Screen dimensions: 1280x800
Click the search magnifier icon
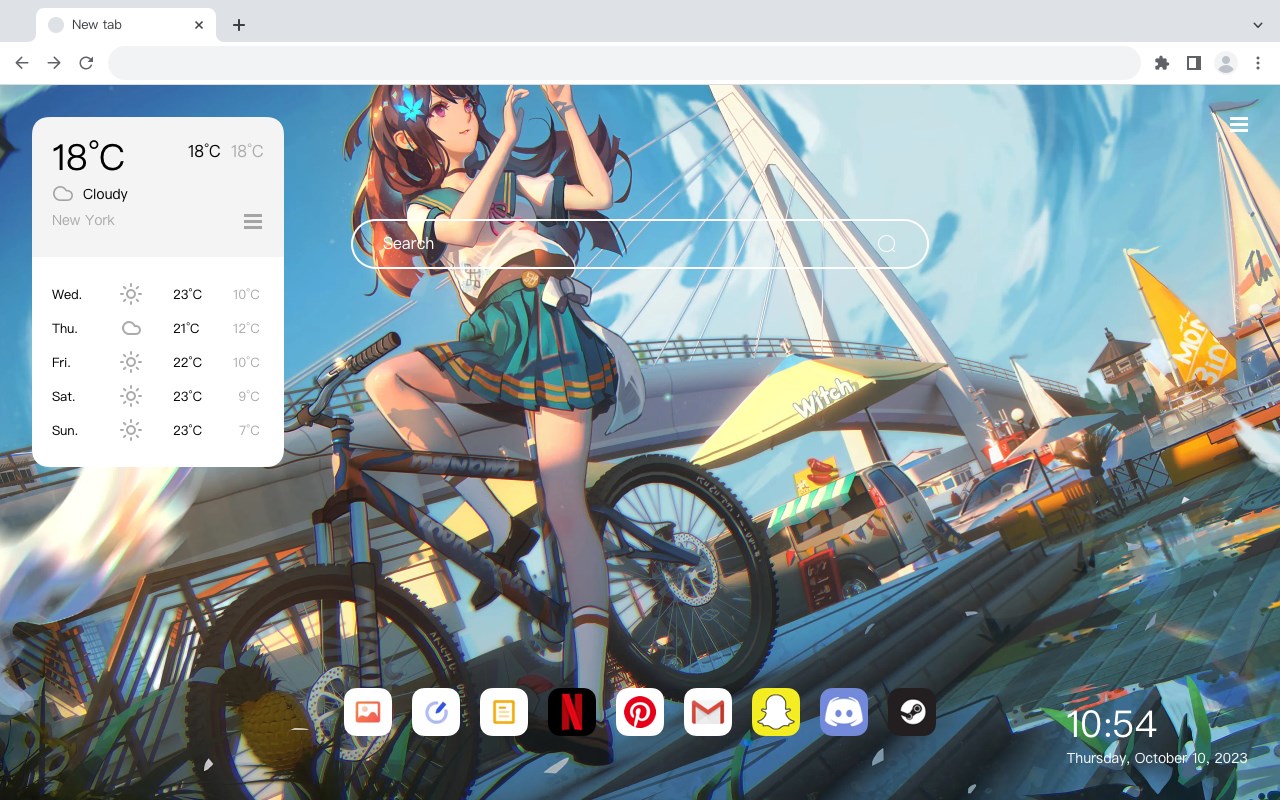click(x=887, y=244)
